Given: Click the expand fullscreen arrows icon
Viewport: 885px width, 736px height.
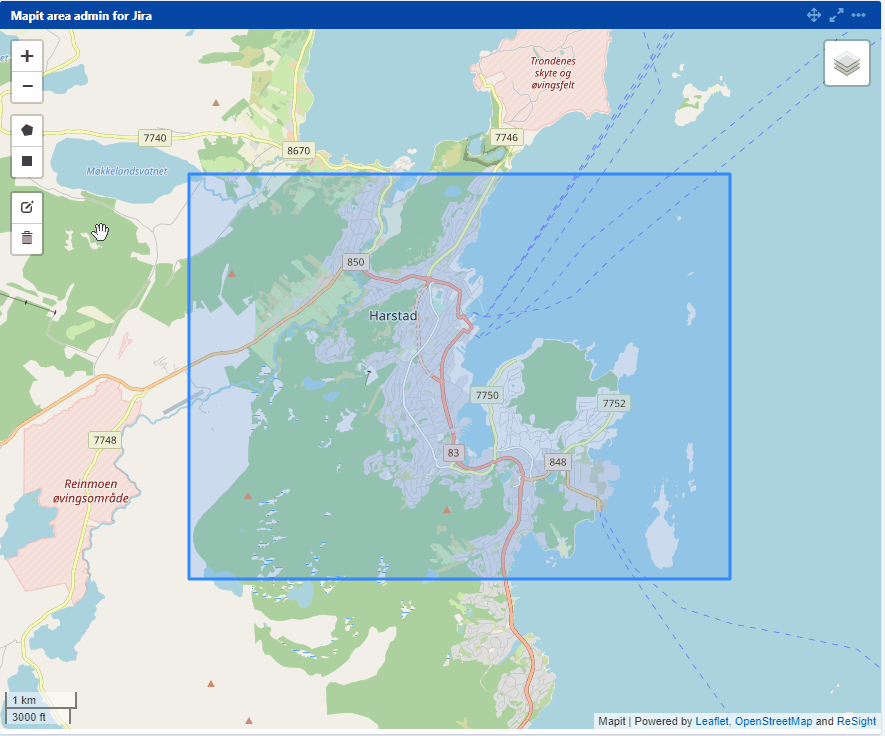Looking at the screenshot, I should (x=836, y=15).
